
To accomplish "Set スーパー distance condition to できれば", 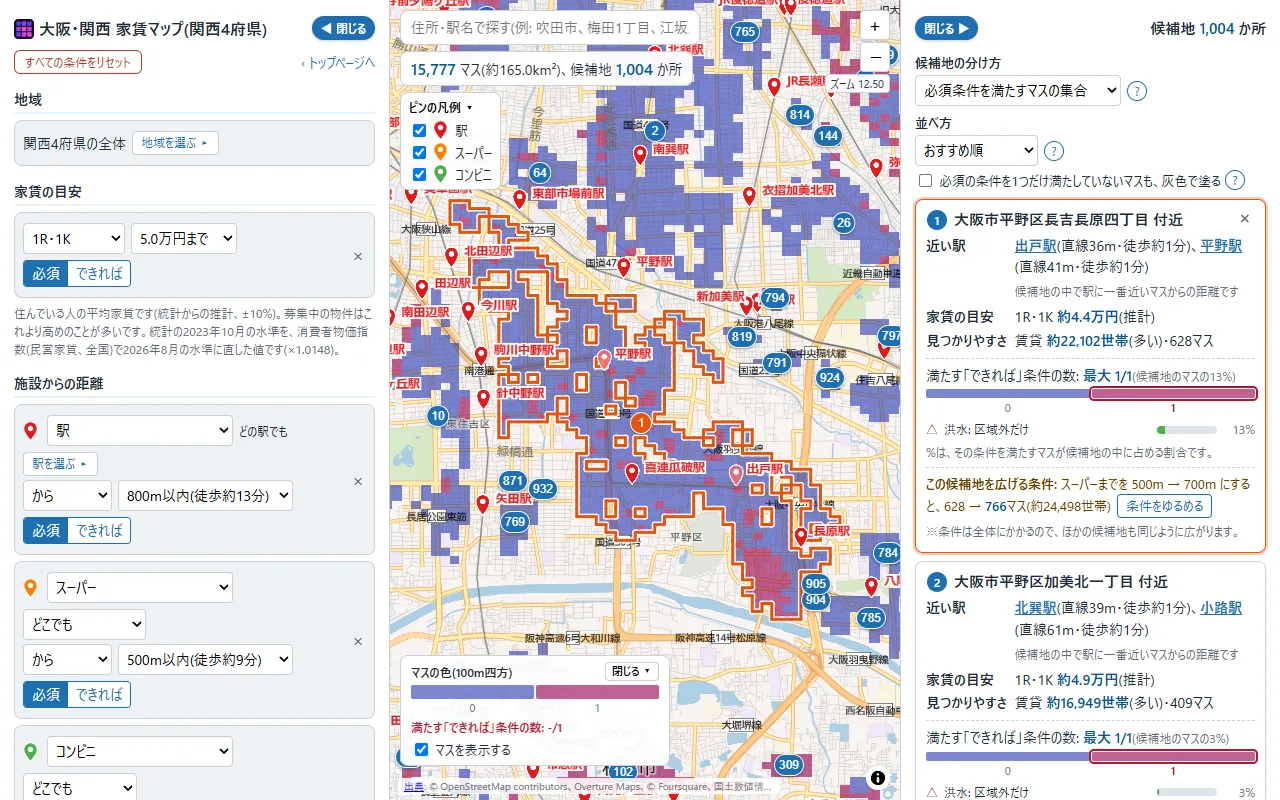I will [99, 694].
